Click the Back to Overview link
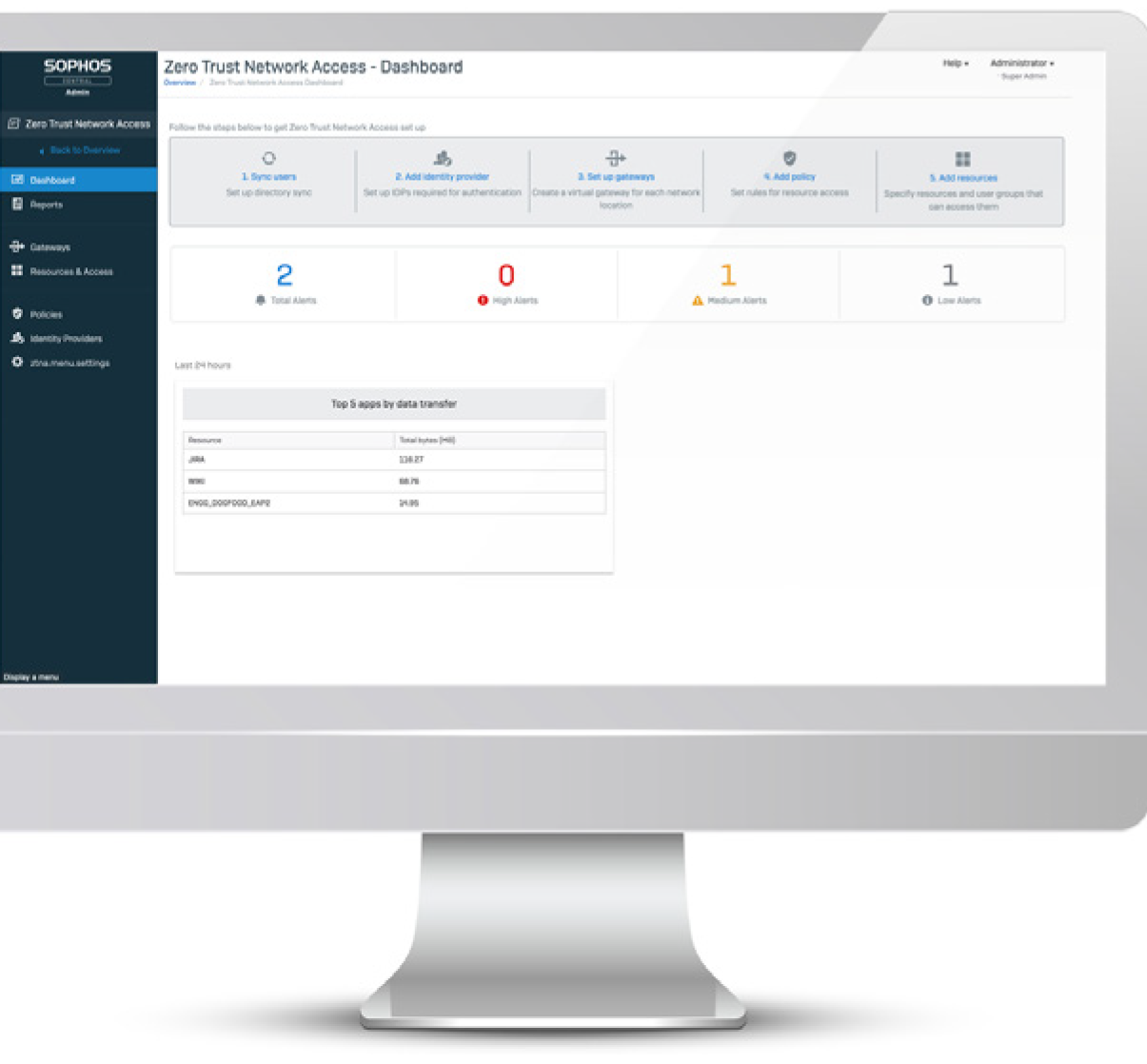 click(x=84, y=150)
